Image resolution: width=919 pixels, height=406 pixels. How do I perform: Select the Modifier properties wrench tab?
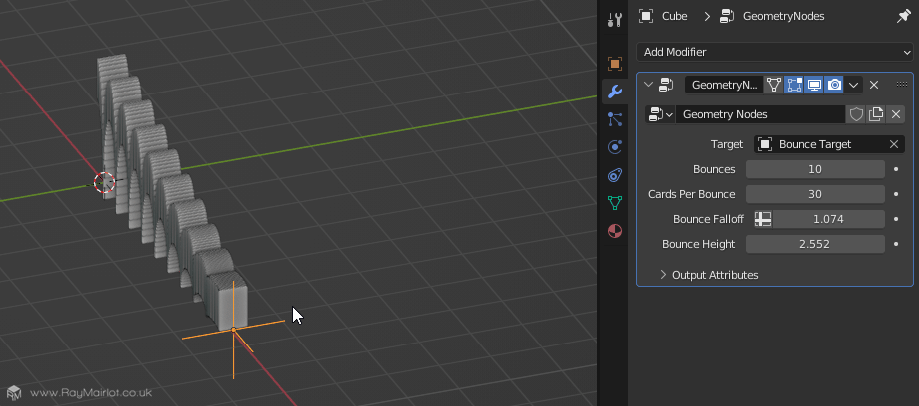click(614, 91)
